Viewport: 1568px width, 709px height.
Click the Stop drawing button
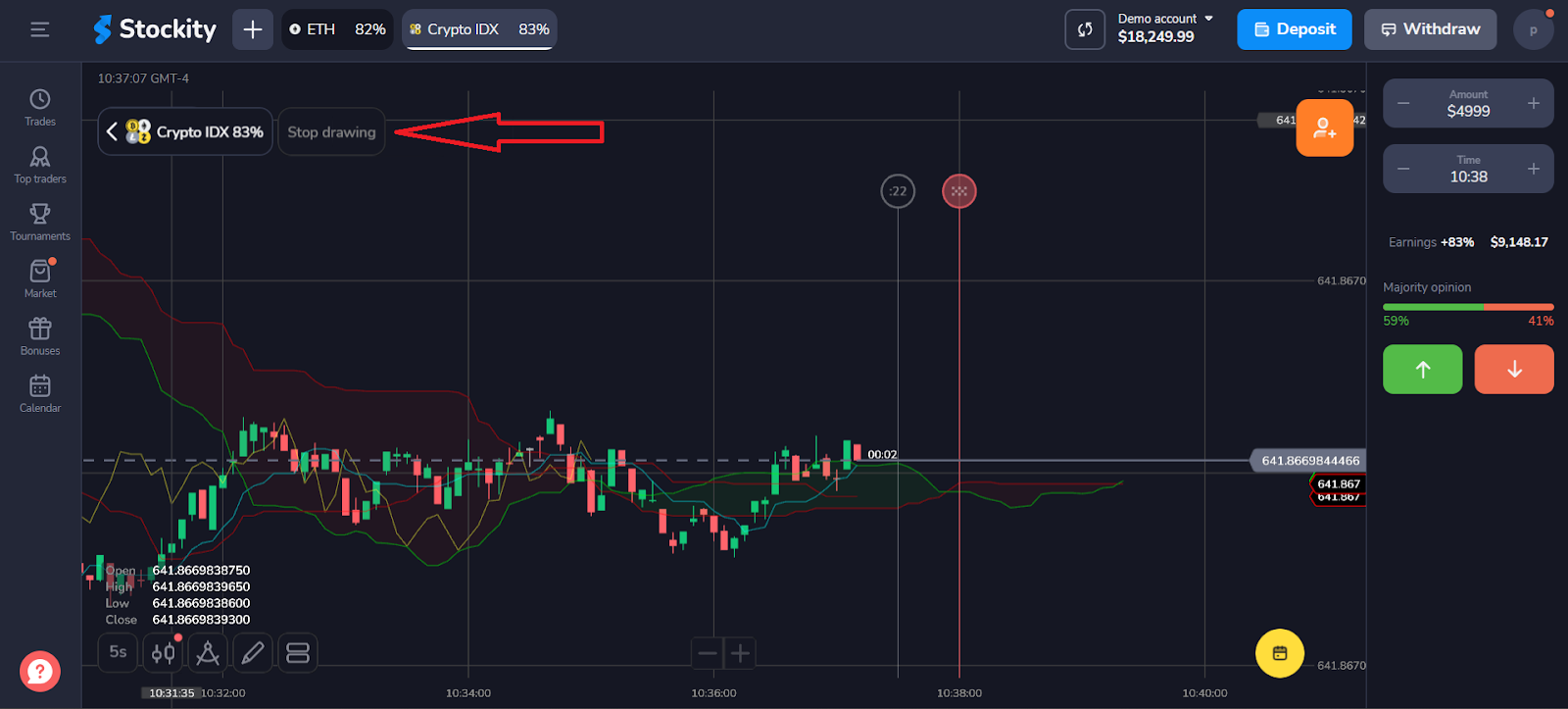coord(331,132)
